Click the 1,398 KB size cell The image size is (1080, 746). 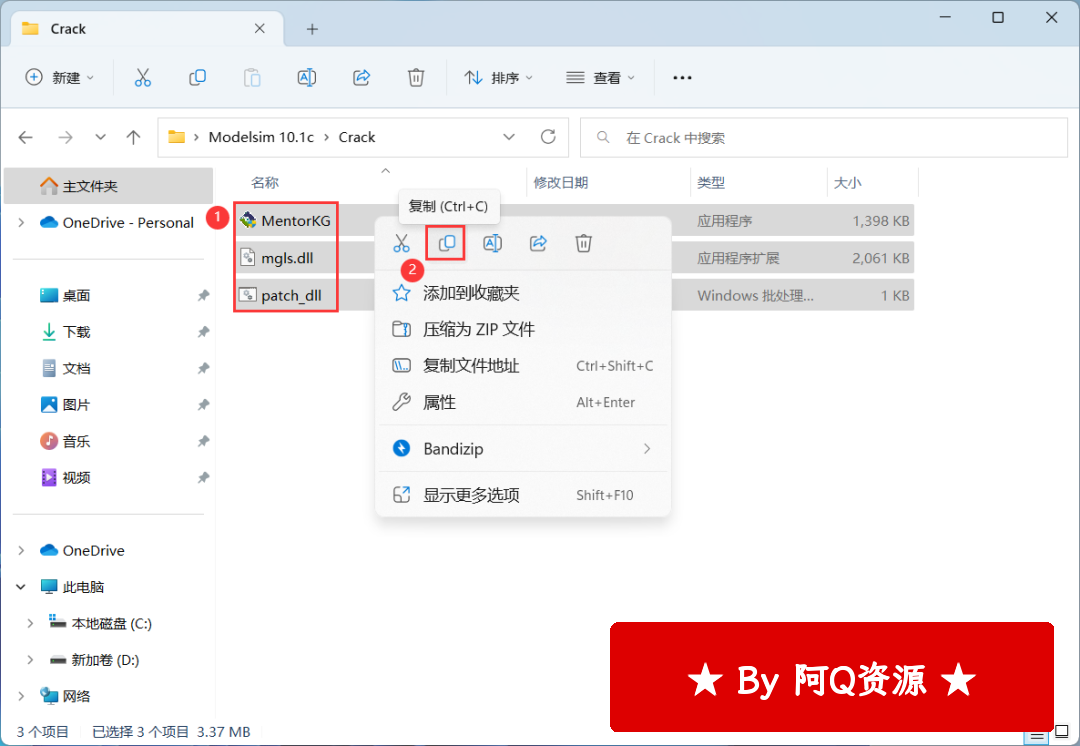coord(881,221)
